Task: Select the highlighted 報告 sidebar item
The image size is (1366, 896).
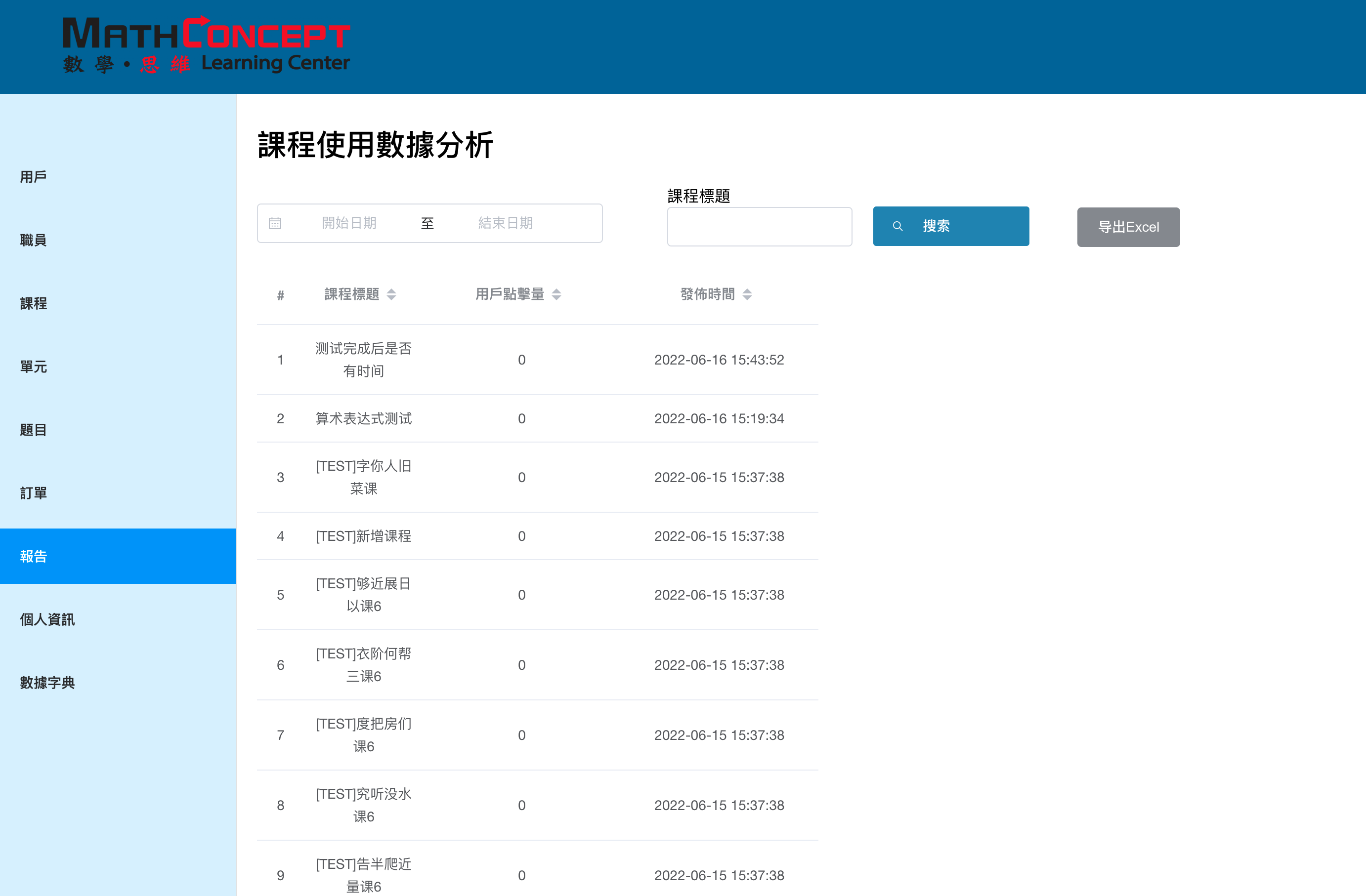Action: (118, 556)
